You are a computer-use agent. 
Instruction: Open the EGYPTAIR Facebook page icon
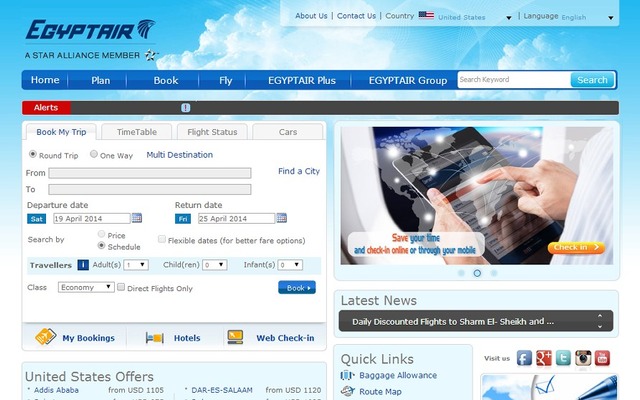pyautogui.click(x=524, y=358)
